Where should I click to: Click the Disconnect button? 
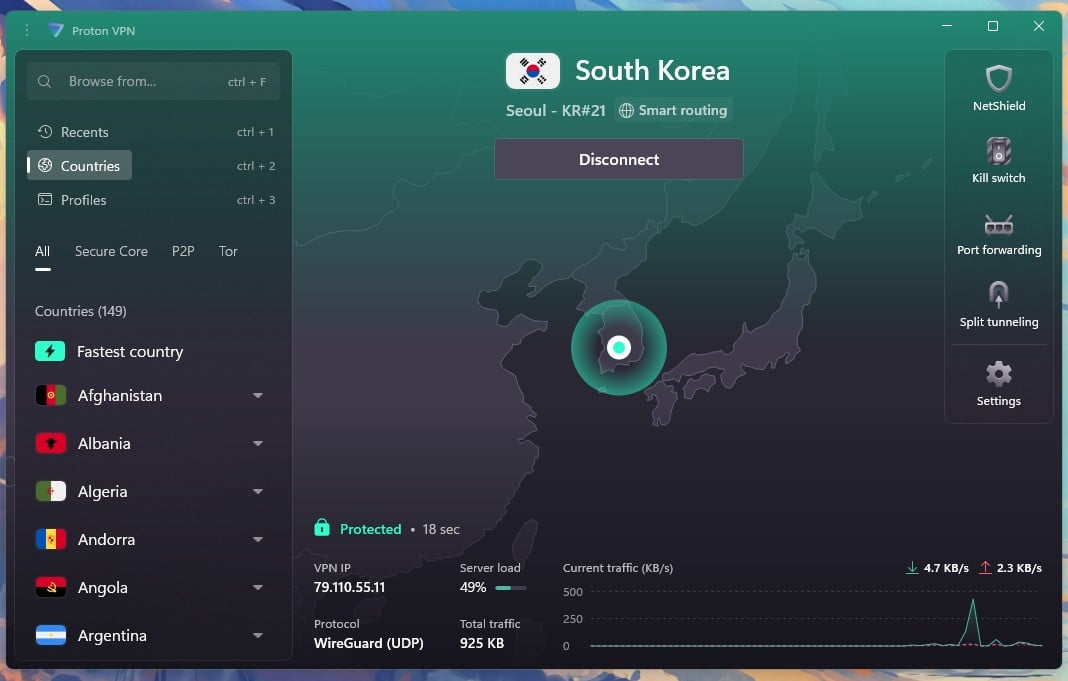(x=618, y=159)
